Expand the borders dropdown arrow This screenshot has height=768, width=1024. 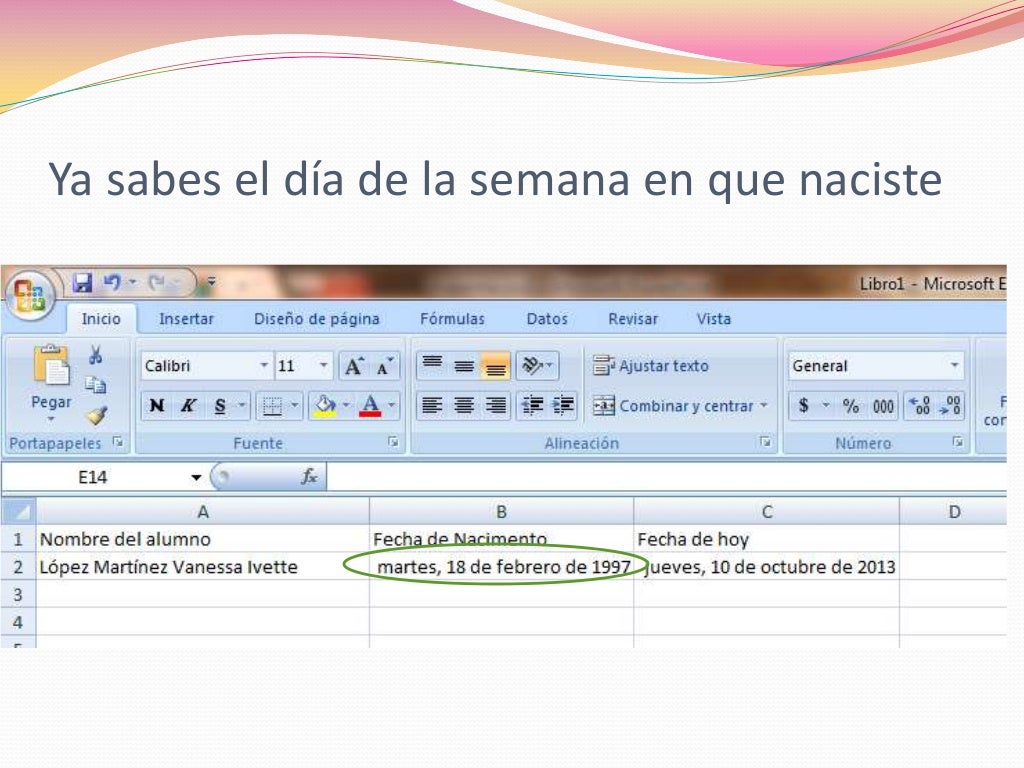(294, 406)
